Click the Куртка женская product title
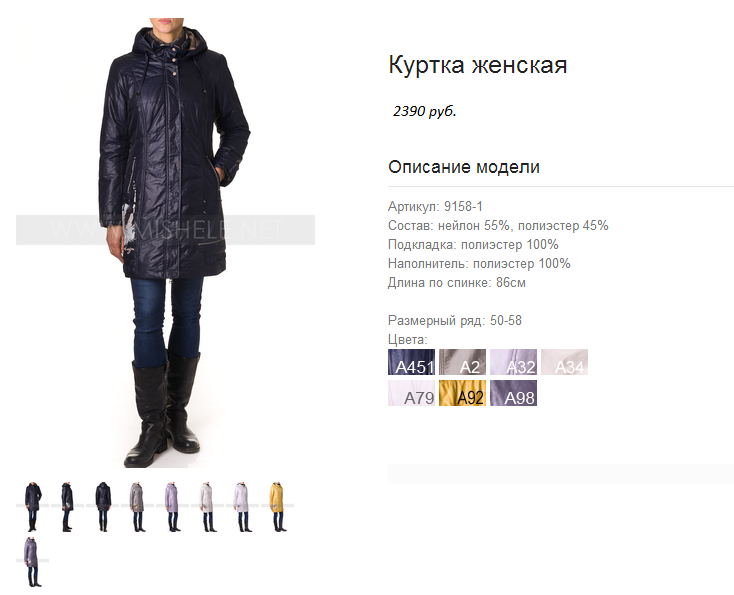734x595 pixels. pos(477,65)
